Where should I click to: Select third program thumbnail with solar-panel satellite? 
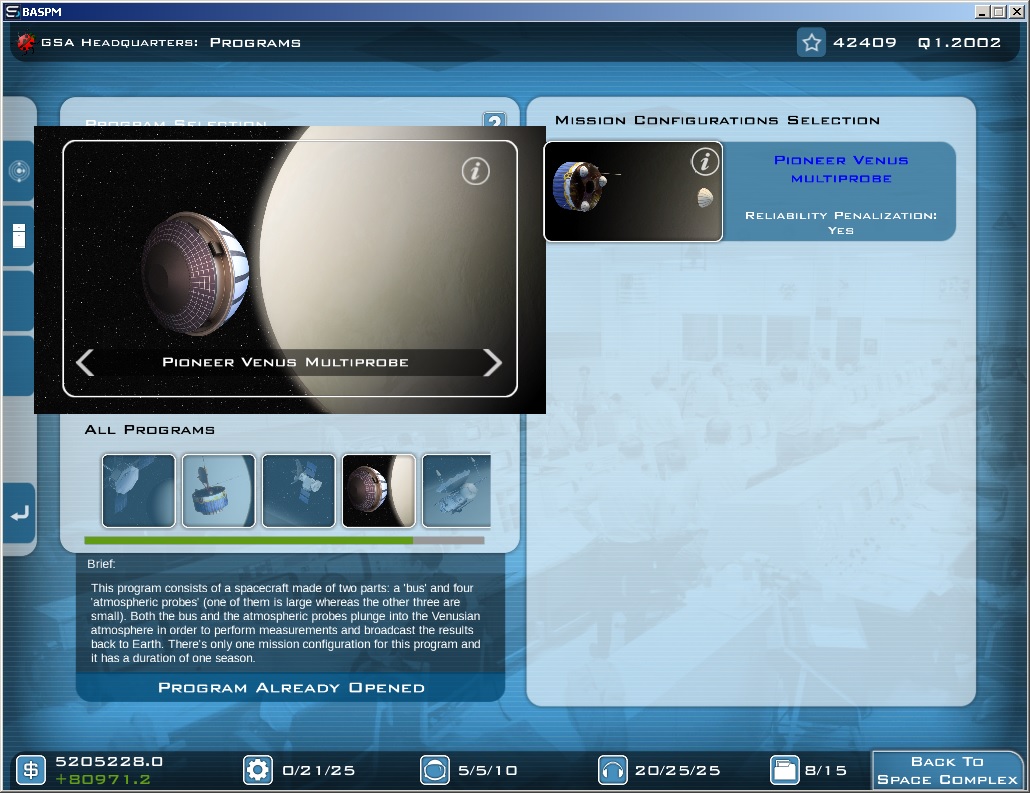299,491
